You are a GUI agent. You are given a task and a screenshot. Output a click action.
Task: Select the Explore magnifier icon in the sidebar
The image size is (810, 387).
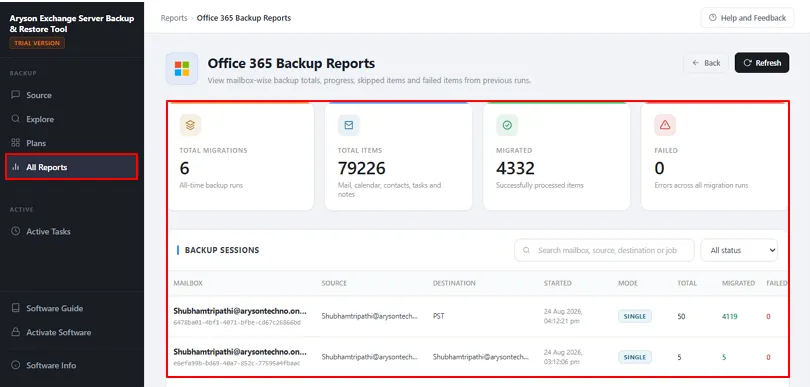click(15, 119)
